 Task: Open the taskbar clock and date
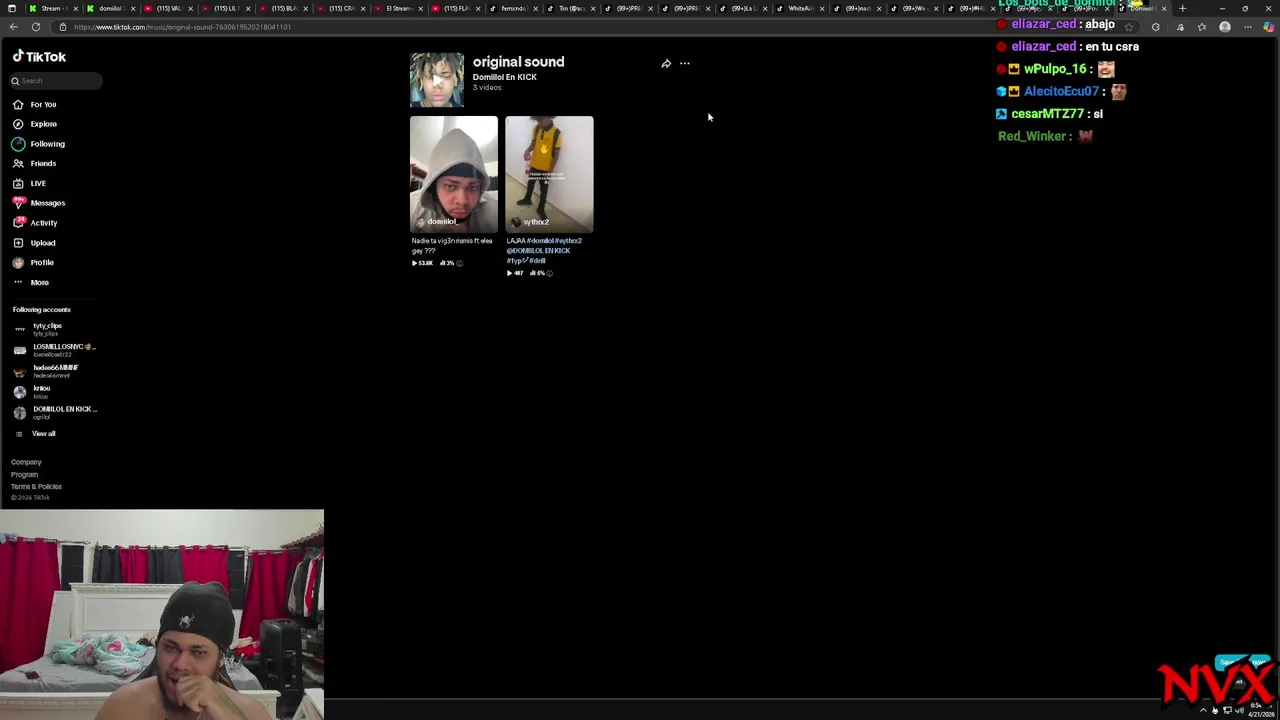[1261, 710]
